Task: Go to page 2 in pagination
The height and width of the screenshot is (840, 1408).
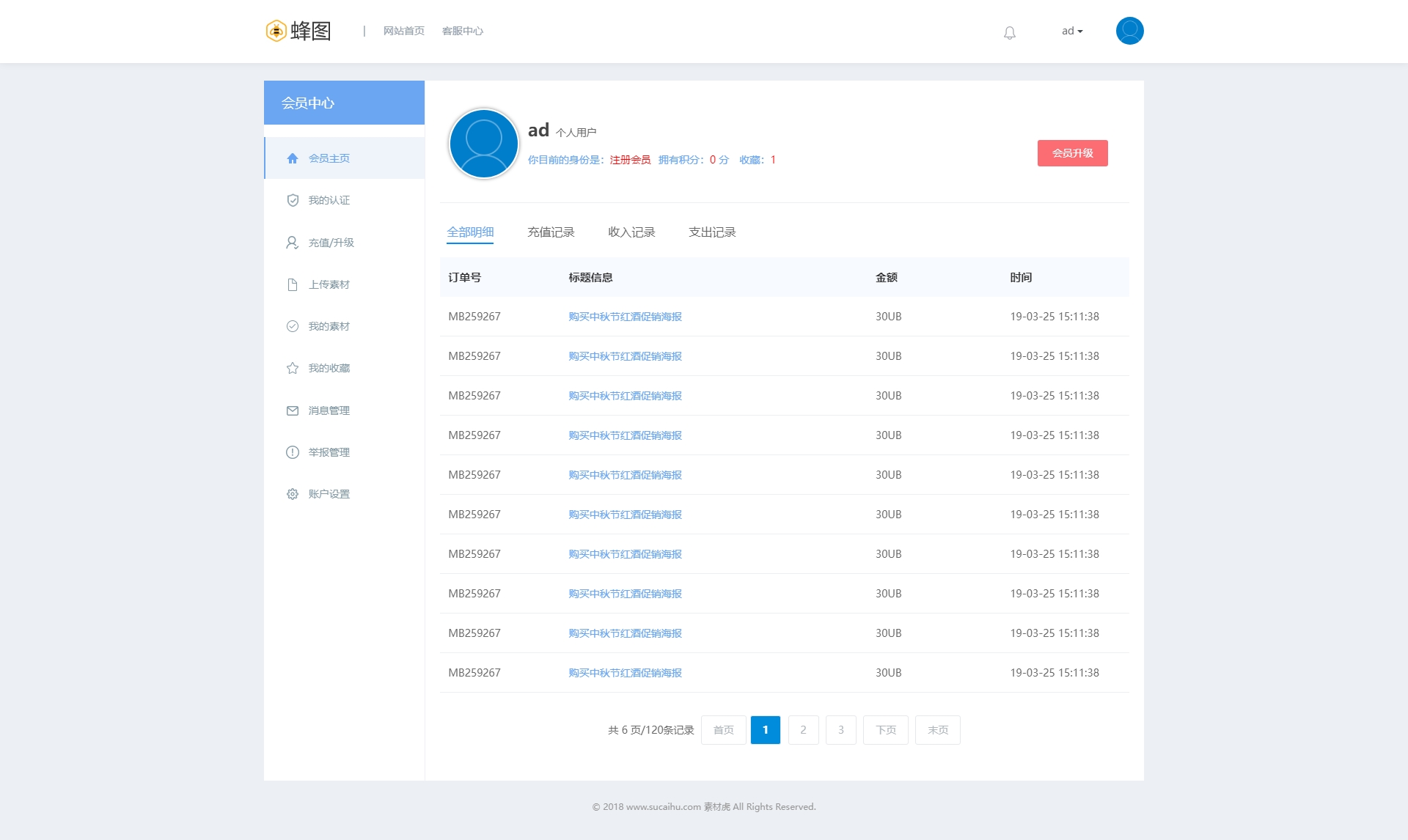Action: 803,730
